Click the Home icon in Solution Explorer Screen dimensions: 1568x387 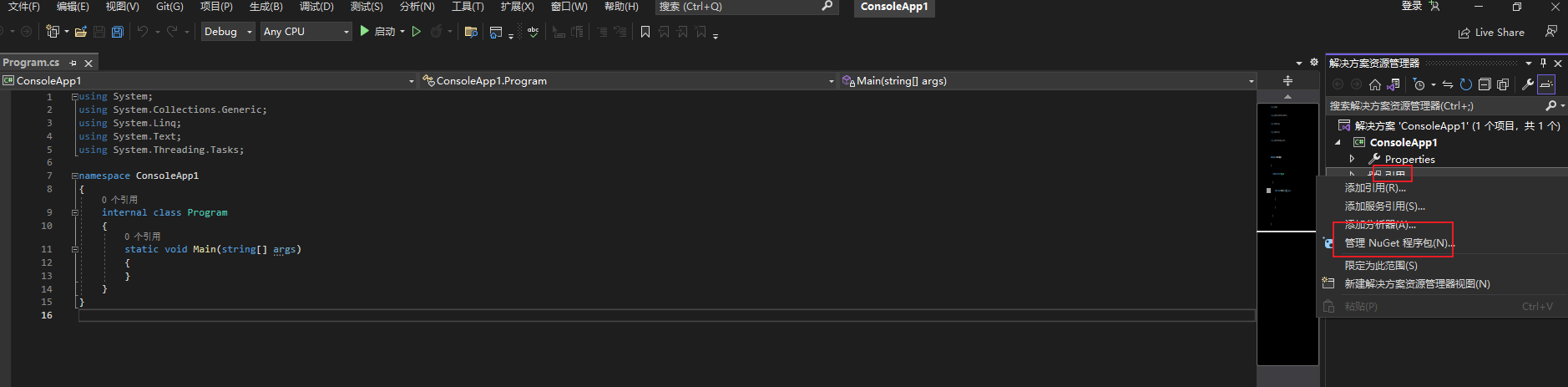pos(1374,84)
